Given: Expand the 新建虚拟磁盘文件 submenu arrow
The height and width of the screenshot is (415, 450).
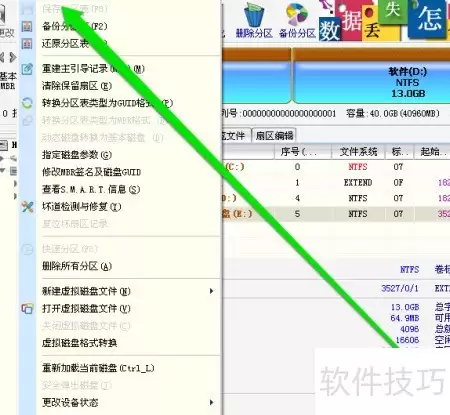Looking at the screenshot, I should 211,291.
